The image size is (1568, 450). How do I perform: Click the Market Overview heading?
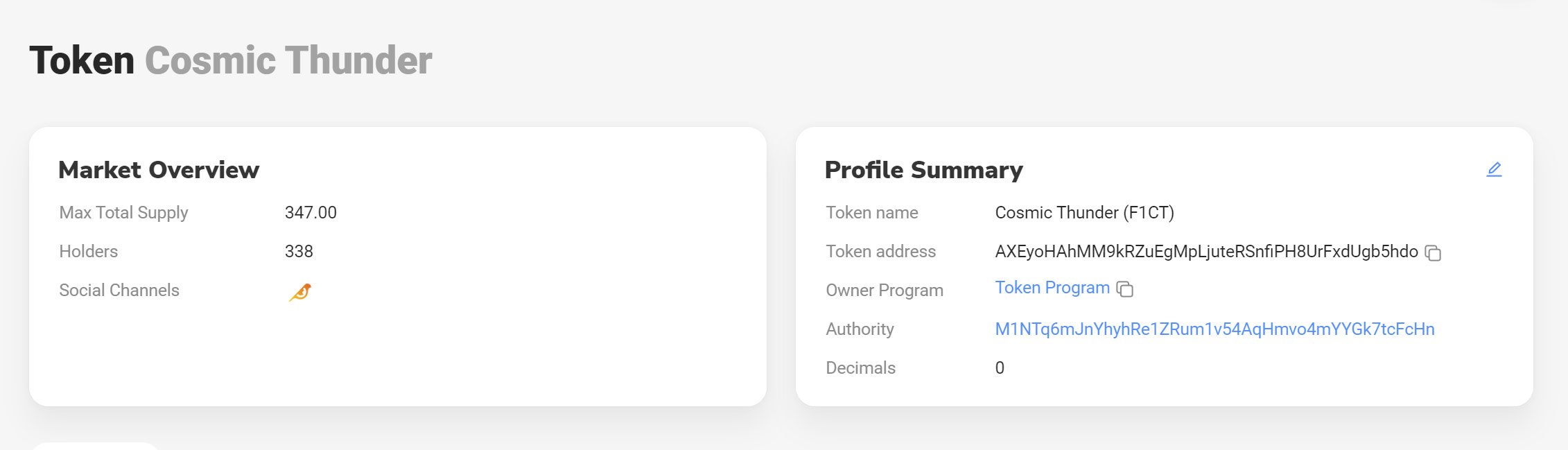click(159, 170)
